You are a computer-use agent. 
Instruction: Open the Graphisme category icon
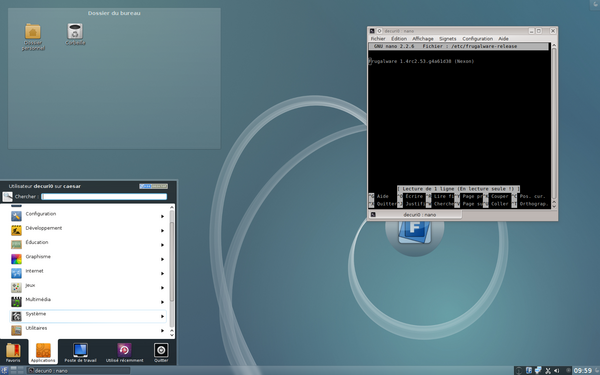pos(16,259)
